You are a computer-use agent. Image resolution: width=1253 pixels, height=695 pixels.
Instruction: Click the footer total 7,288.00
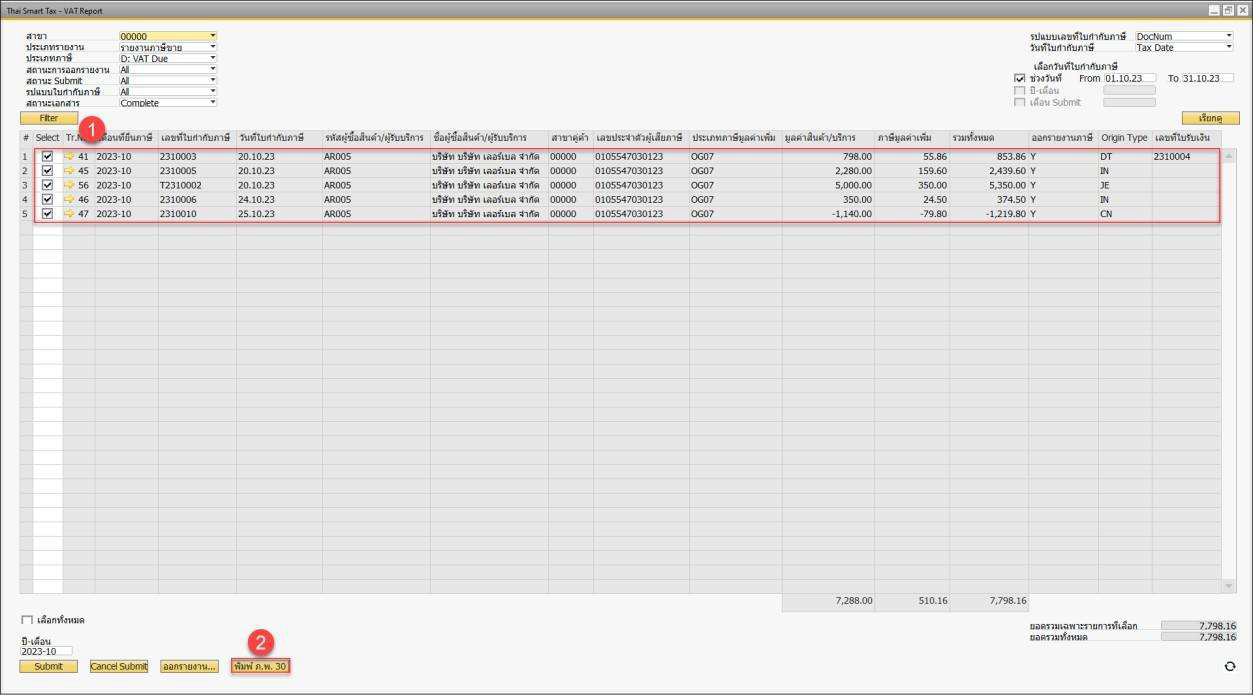pyautogui.click(x=828, y=601)
